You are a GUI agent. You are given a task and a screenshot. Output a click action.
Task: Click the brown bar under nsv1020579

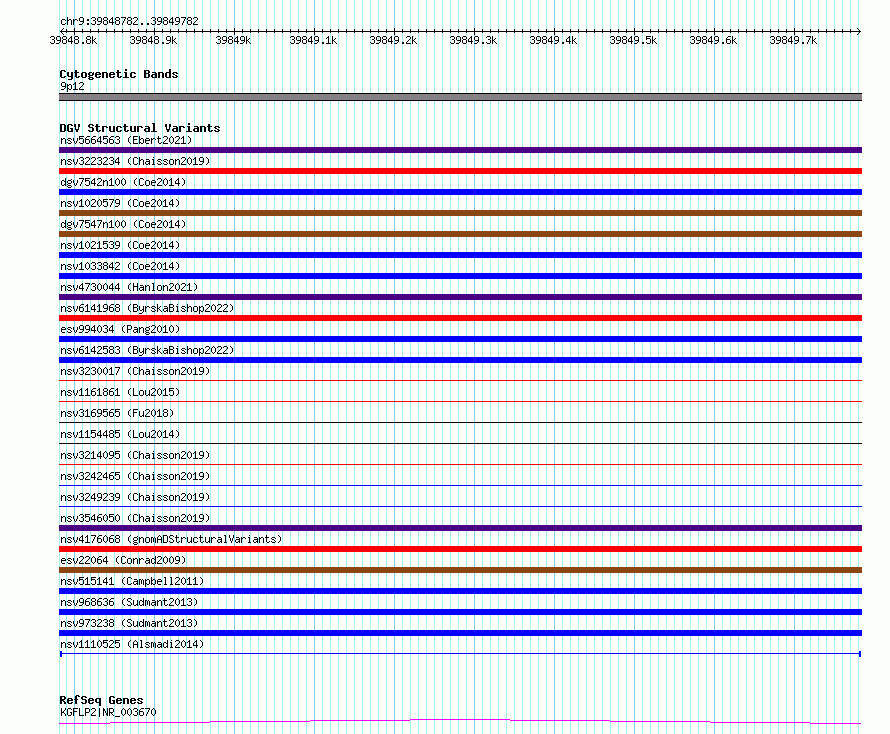[460, 213]
